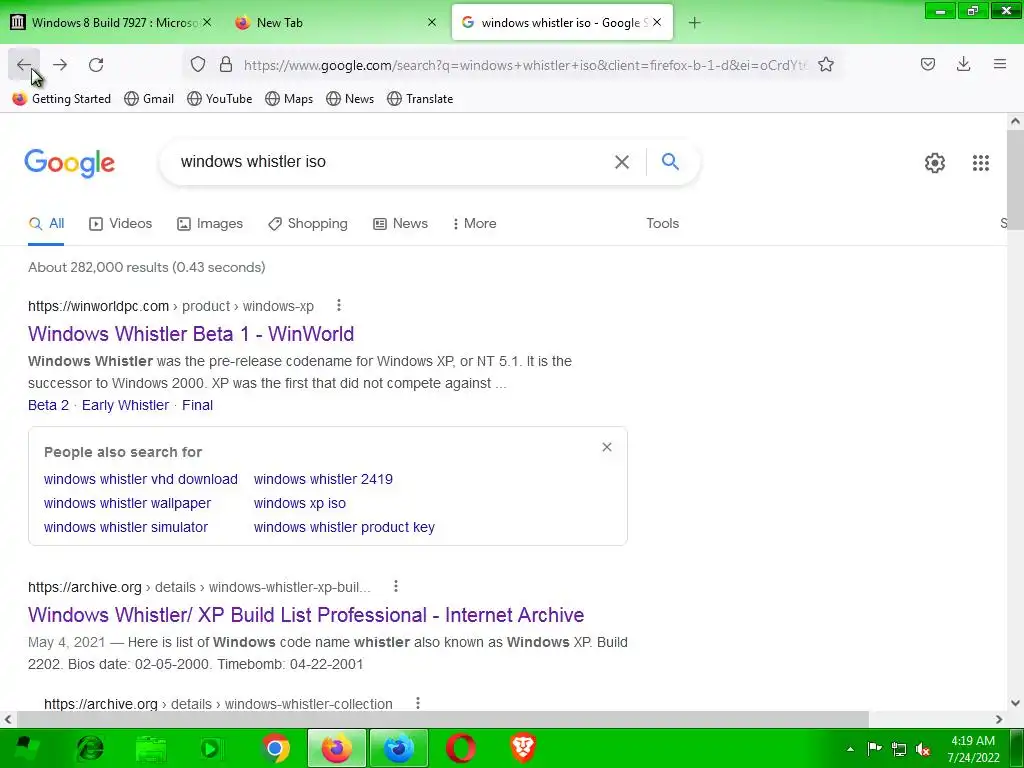The height and width of the screenshot is (768, 1024).
Task: Open a new tab with the plus button
Action: [694, 23]
